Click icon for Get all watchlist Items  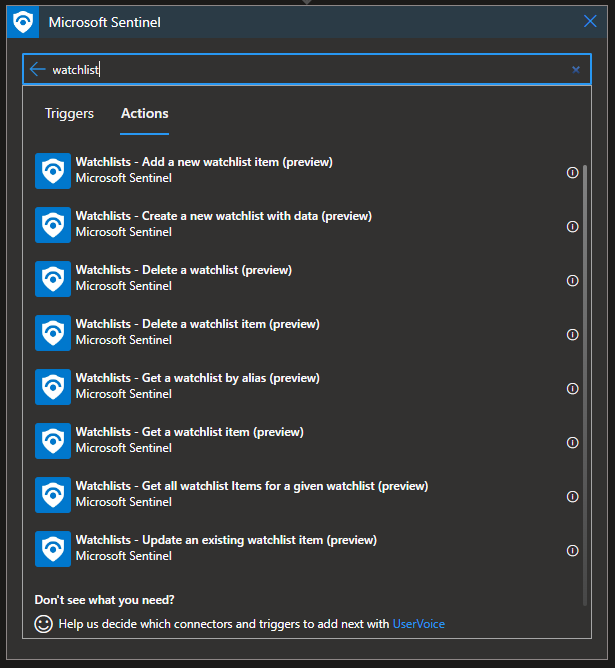[53, 495]
